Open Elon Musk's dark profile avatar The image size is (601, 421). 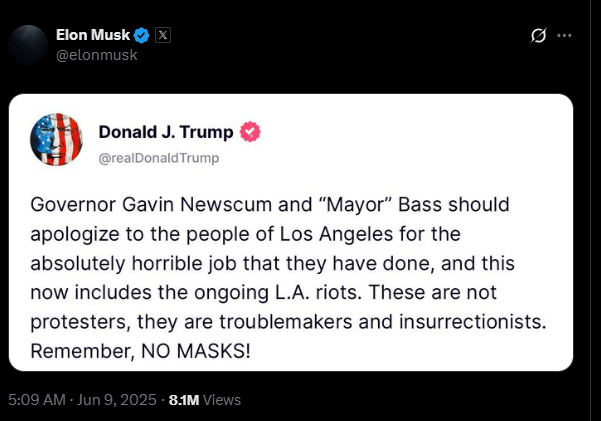[29, 45]
